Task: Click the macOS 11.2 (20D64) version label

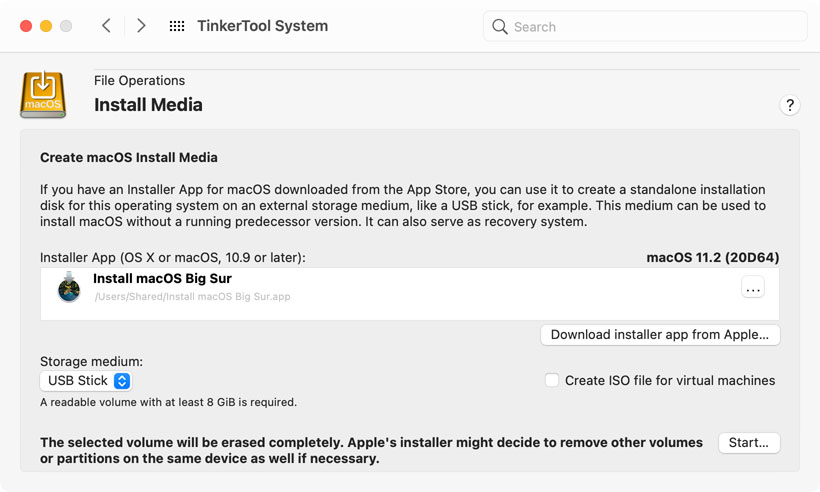Action: (x=712, y=258)
